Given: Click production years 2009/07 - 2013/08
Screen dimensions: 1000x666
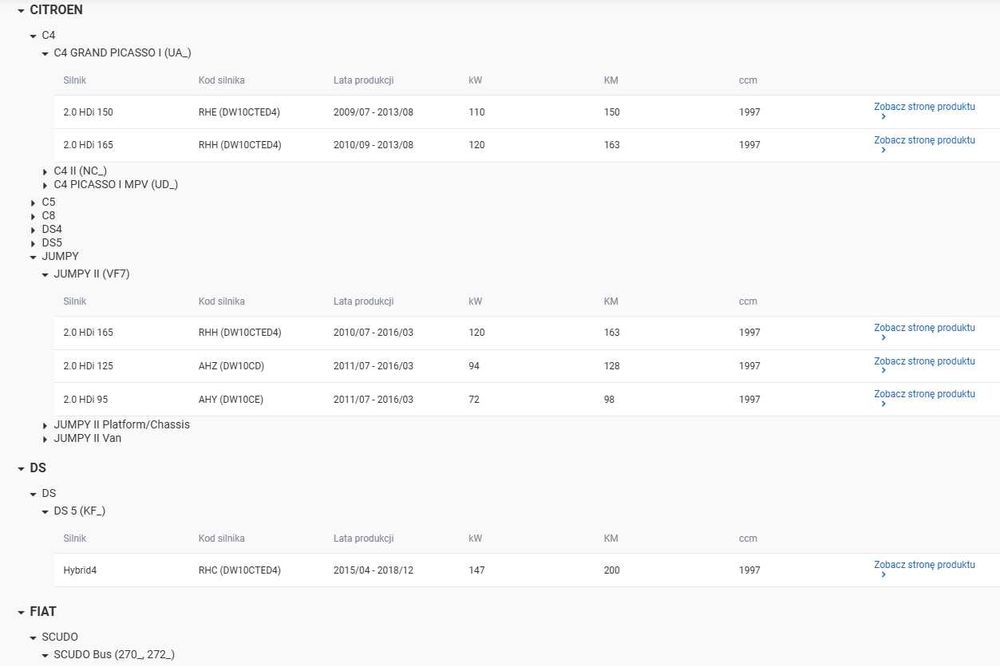Looking at the screenshot, I should click(373, 112).
